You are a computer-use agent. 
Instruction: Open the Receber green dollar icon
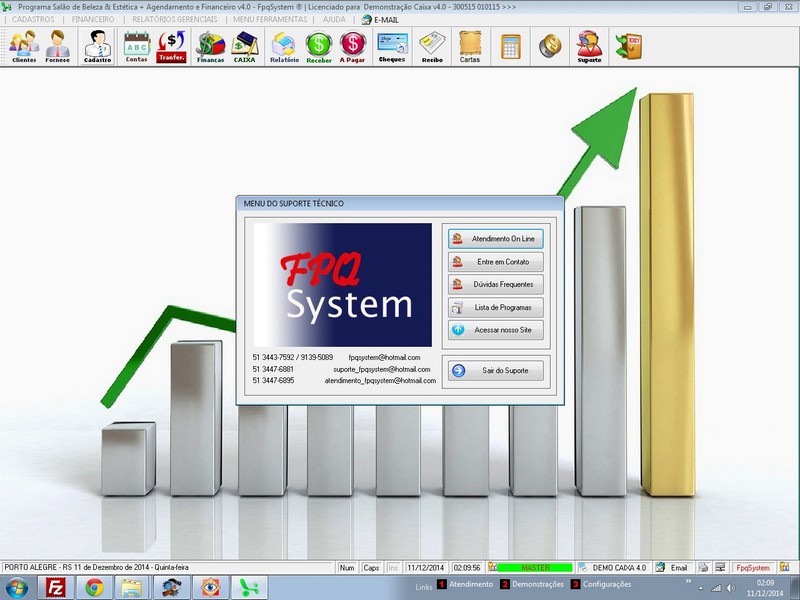[319, 46]
